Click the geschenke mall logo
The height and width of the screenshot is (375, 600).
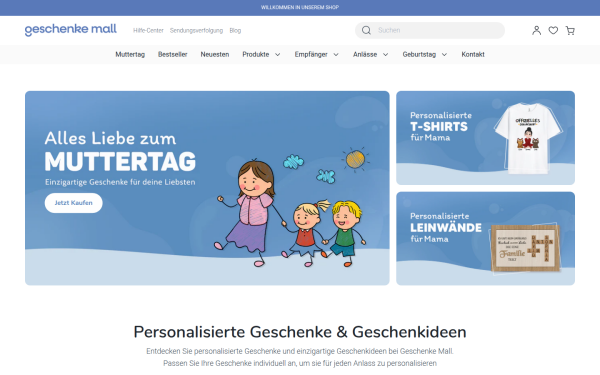point(71,30)
